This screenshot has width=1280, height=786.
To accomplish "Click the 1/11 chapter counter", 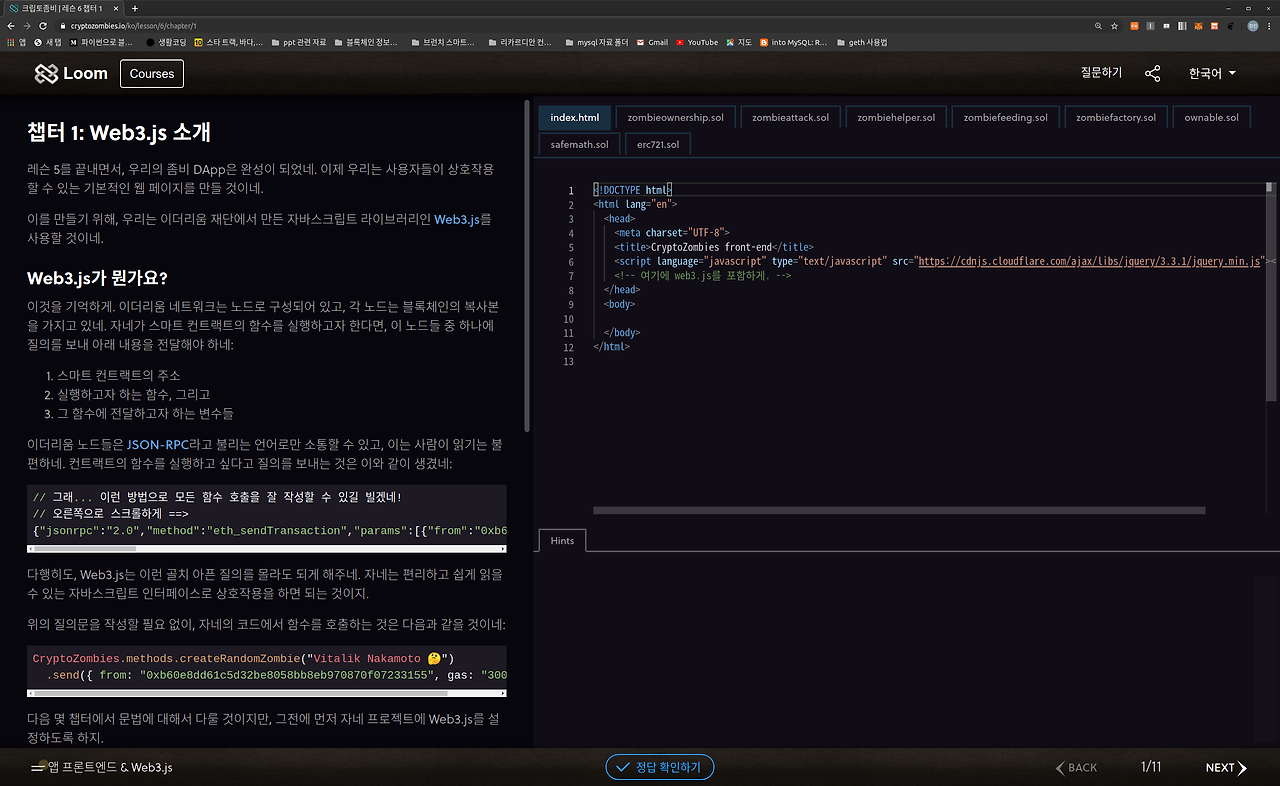I will (x=1151, y=768).
